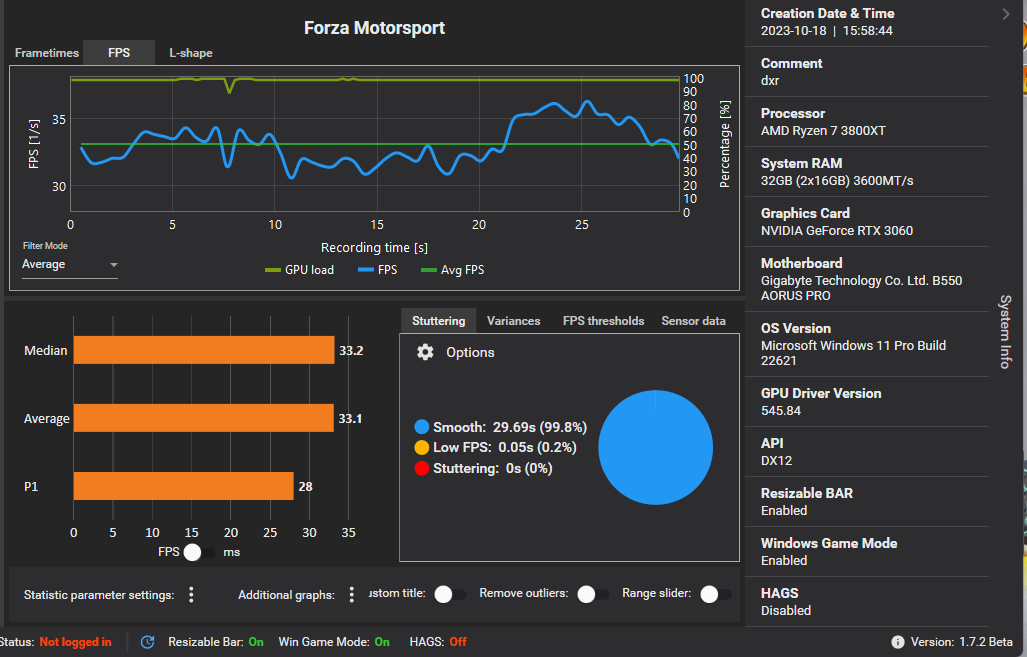The height and width of the screenshot is (657, 1027).
Task: Click Creation date '2023-10-18 | 15:58:44'
Action: coord(827,31)
